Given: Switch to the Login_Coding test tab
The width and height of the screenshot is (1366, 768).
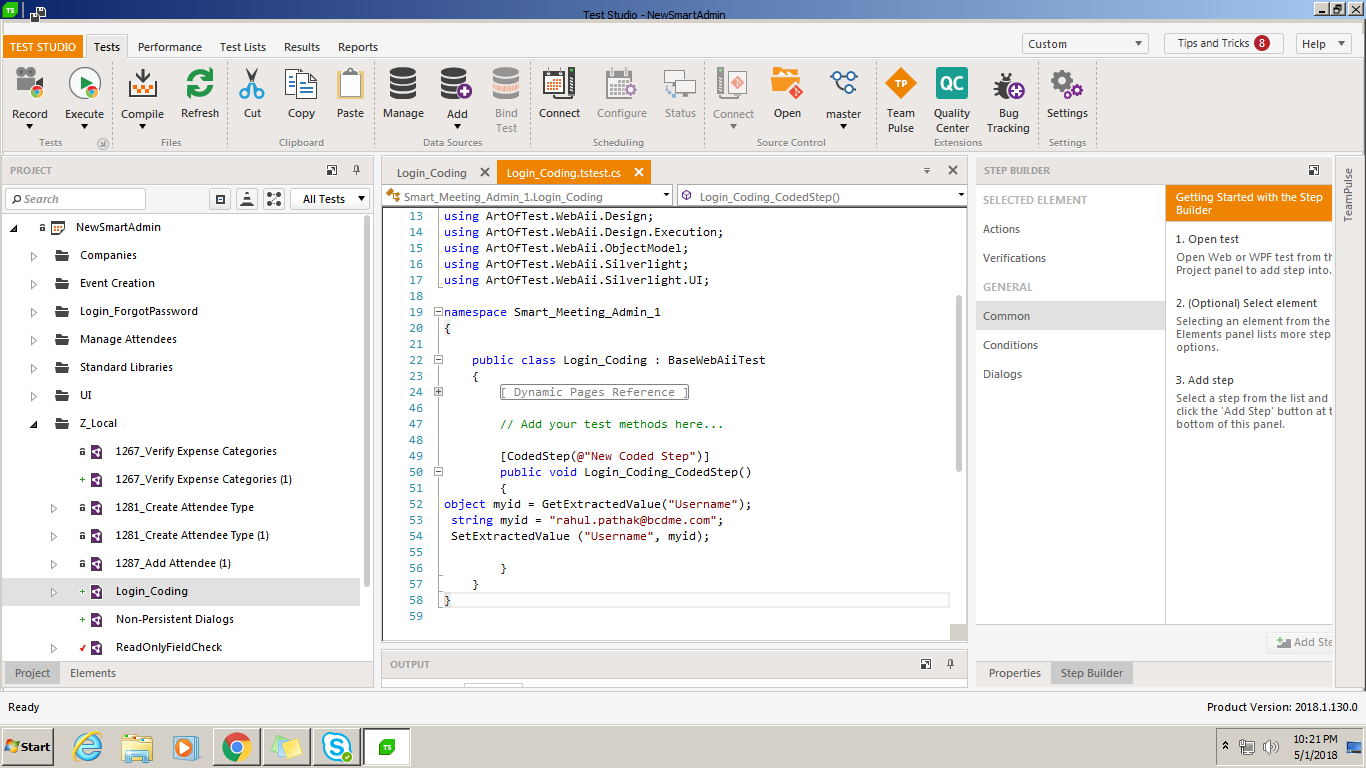Looking at the screenshot, I should click(432, 173).
